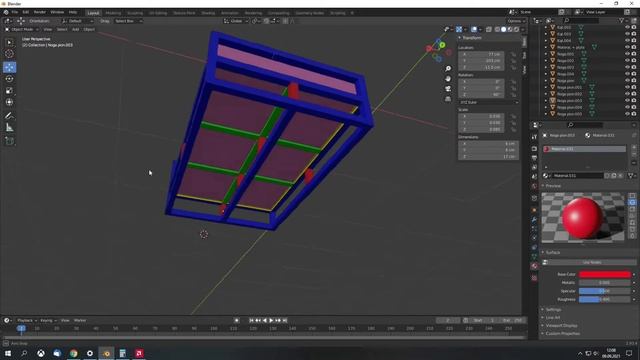
Task: Toggle X-ray mode in viewport header
Action: pos(489,29)
